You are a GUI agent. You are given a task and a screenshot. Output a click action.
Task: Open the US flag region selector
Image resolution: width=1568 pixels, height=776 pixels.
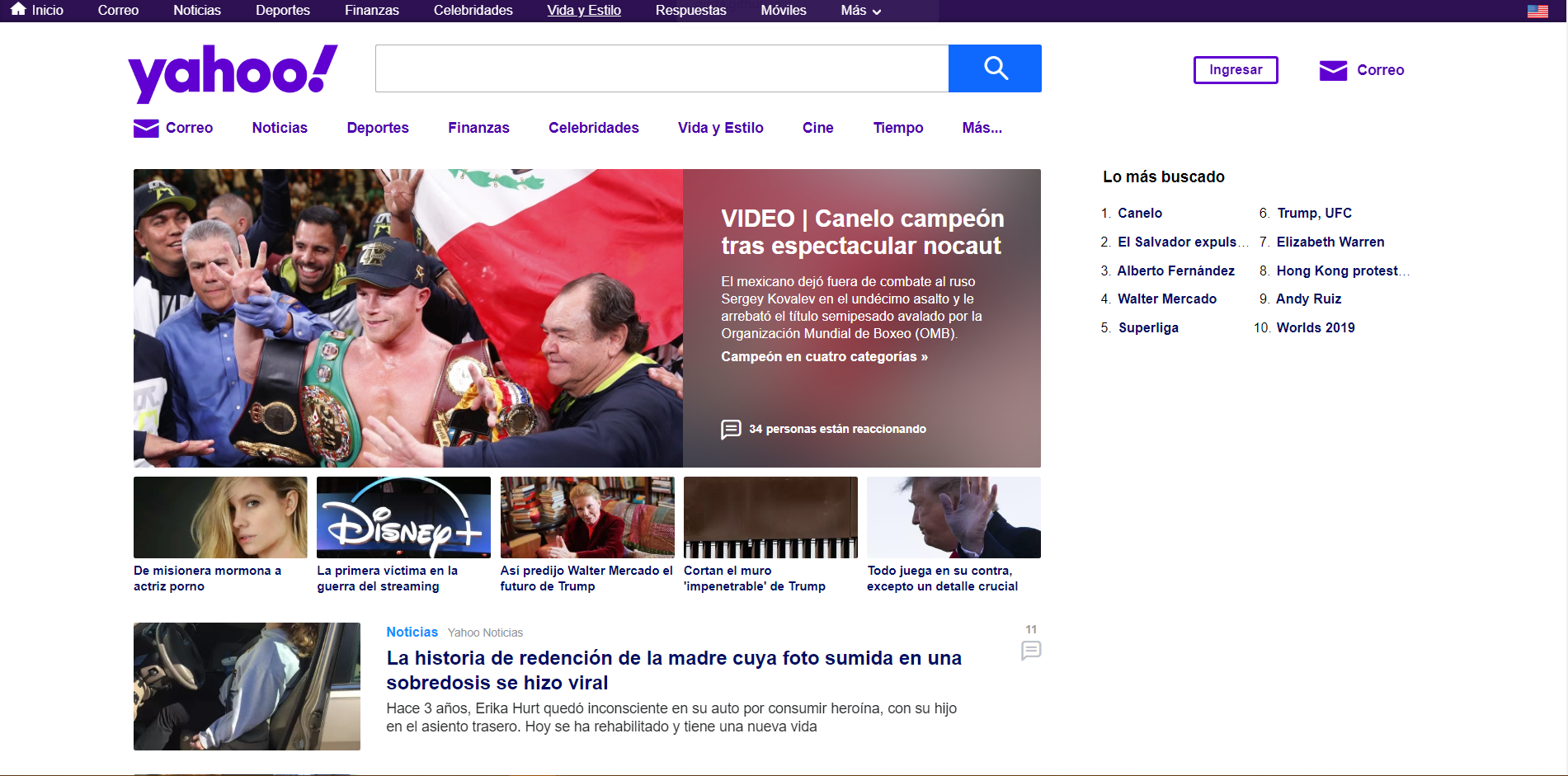click(1537, 11)
